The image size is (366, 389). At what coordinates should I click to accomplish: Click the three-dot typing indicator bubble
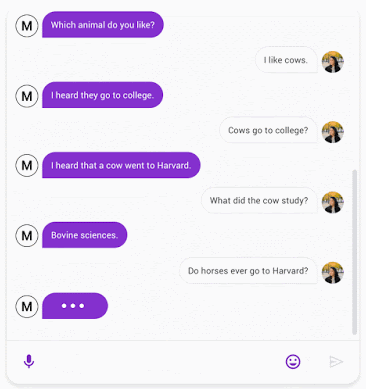click(75, 306)
